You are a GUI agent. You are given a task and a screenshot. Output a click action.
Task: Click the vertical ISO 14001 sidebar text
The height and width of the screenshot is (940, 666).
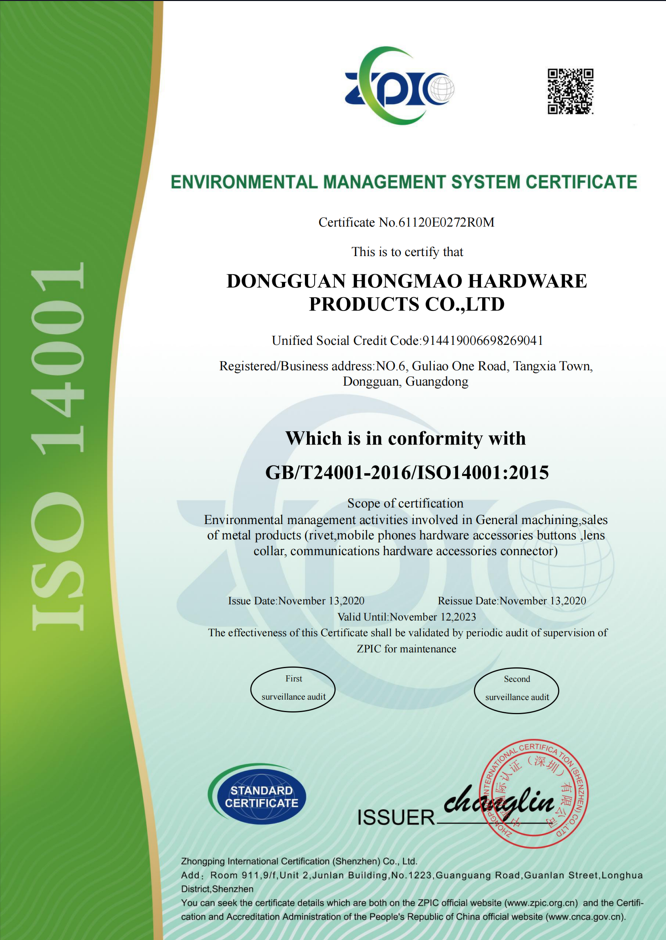58,446
